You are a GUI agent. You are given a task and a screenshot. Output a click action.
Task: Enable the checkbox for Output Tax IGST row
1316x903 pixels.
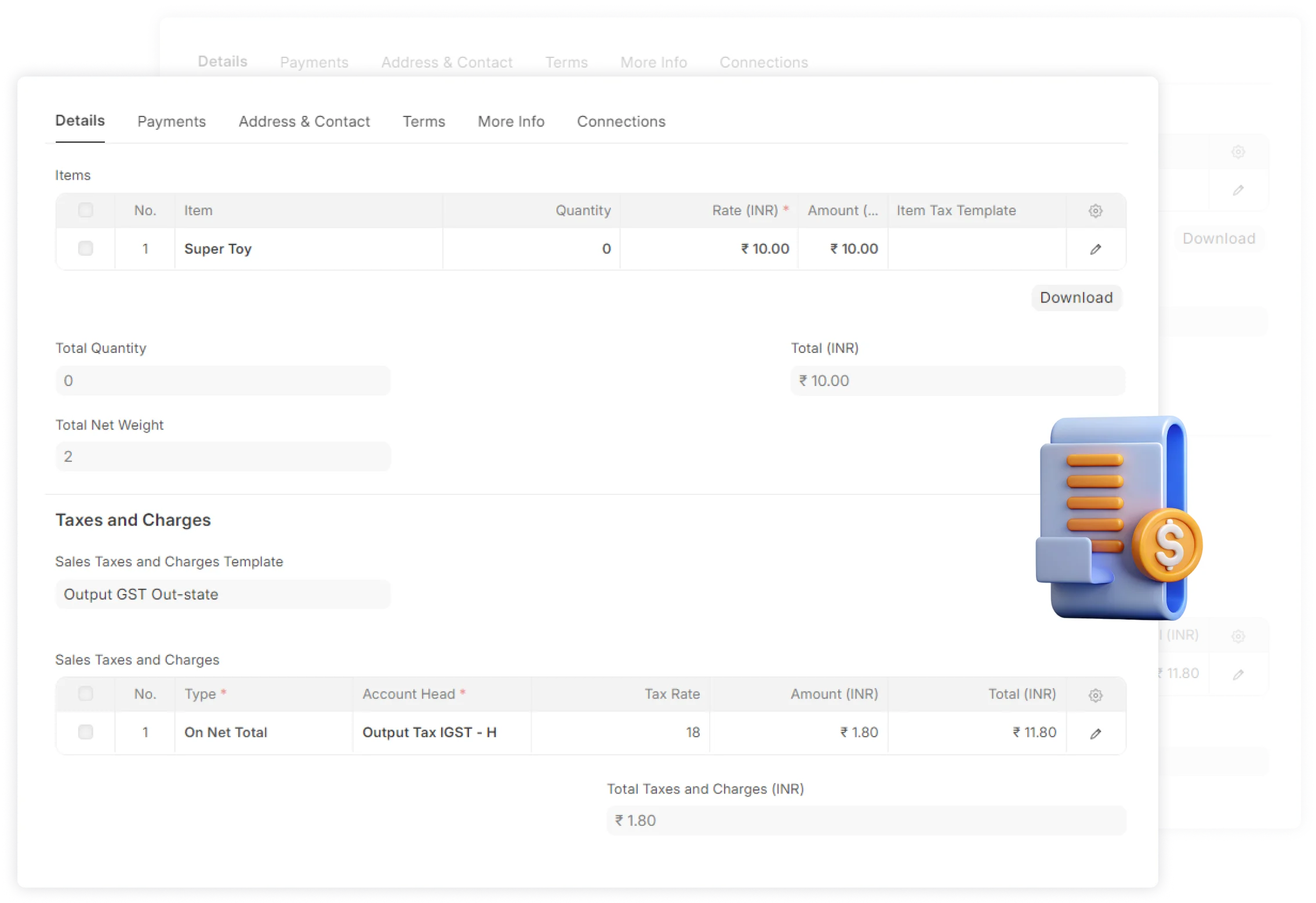pos(85,732)
